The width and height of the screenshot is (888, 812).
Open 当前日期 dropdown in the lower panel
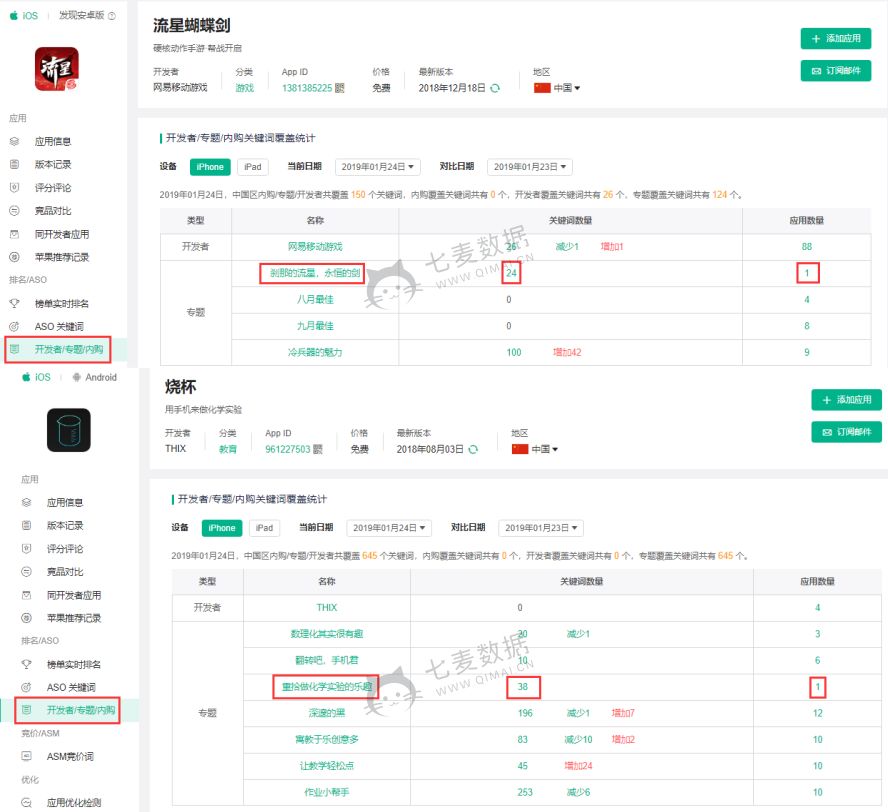[389, 528]
